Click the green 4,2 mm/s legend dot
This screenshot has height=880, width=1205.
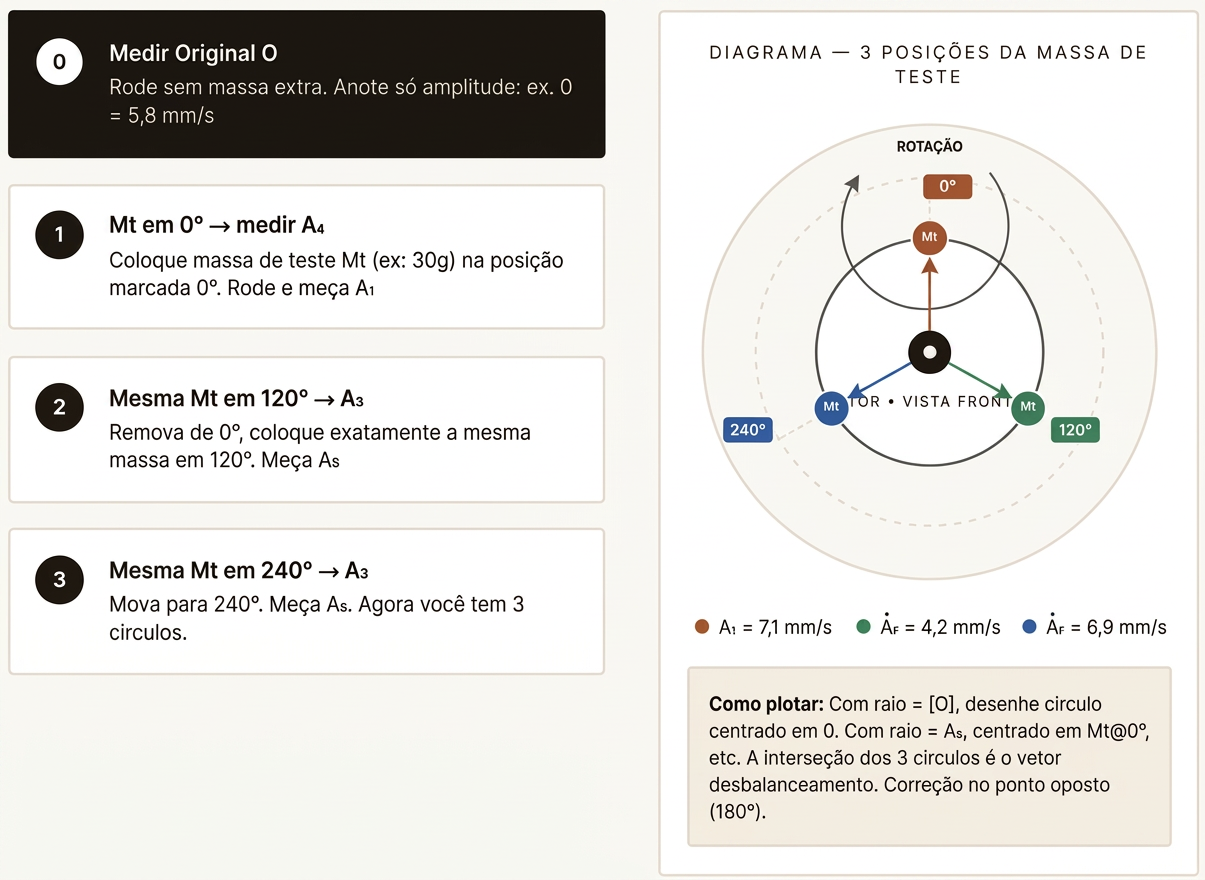coord(864,627)
